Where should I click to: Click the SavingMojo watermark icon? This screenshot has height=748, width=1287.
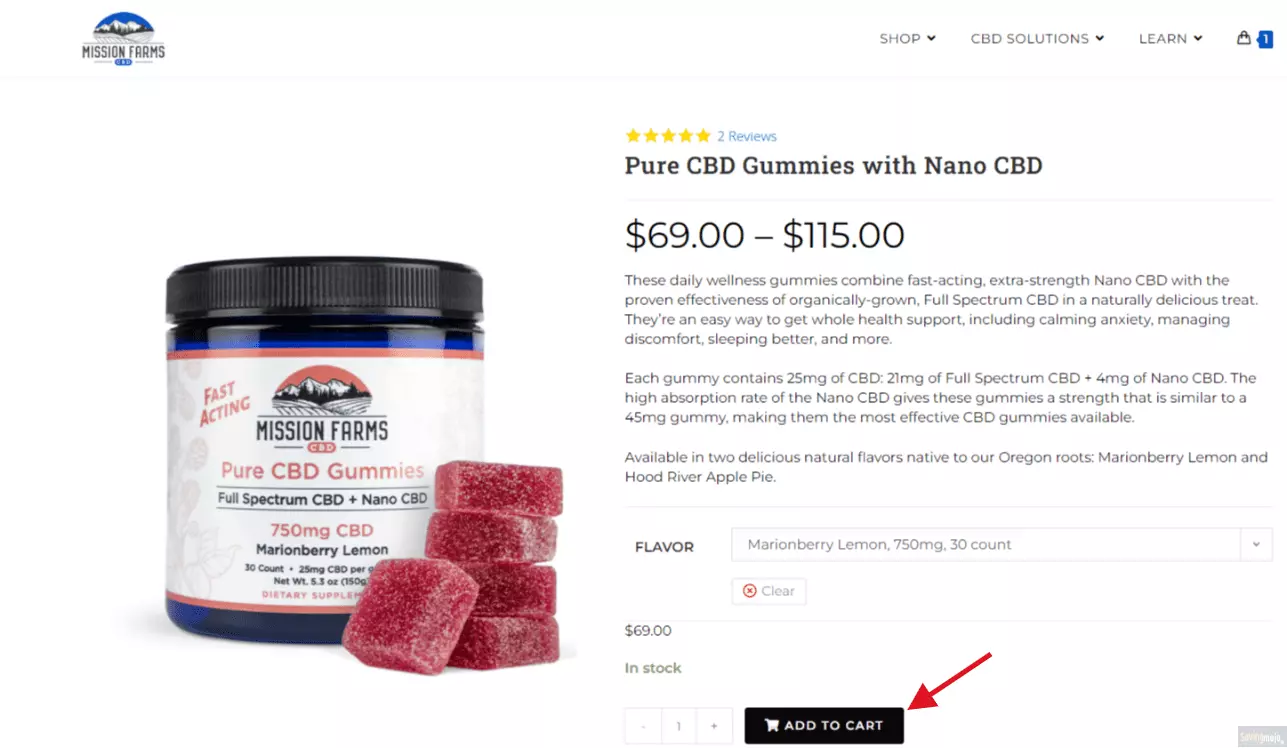click(x=1260, y=735)
